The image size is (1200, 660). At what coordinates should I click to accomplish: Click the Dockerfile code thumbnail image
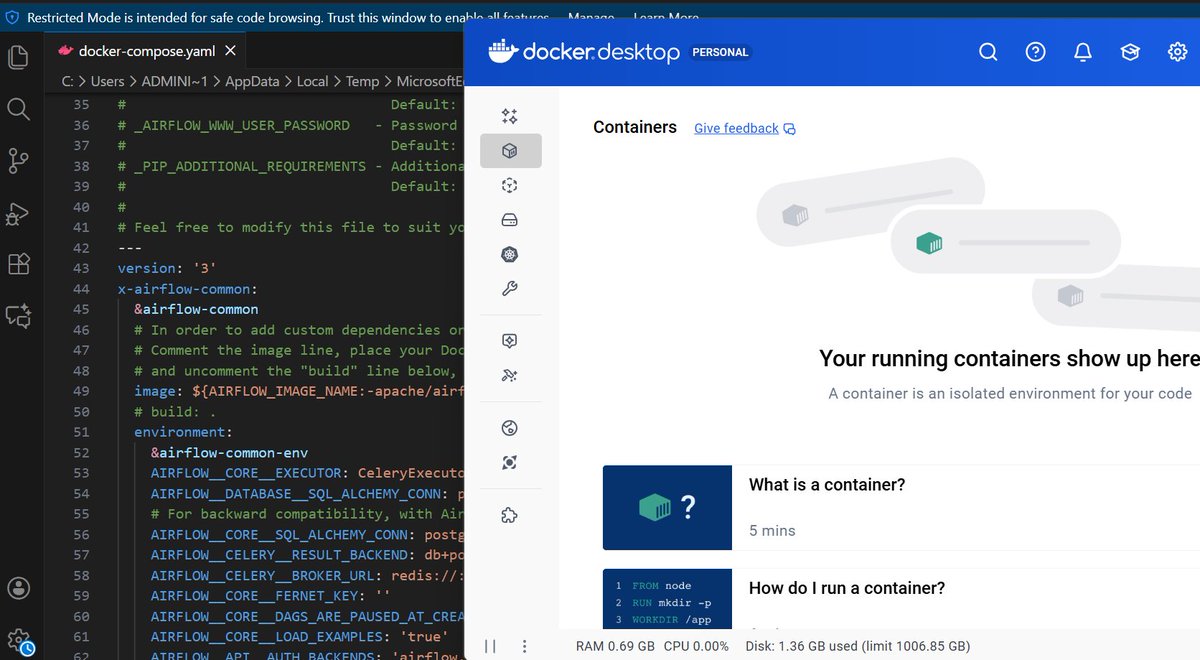point(667,598)
